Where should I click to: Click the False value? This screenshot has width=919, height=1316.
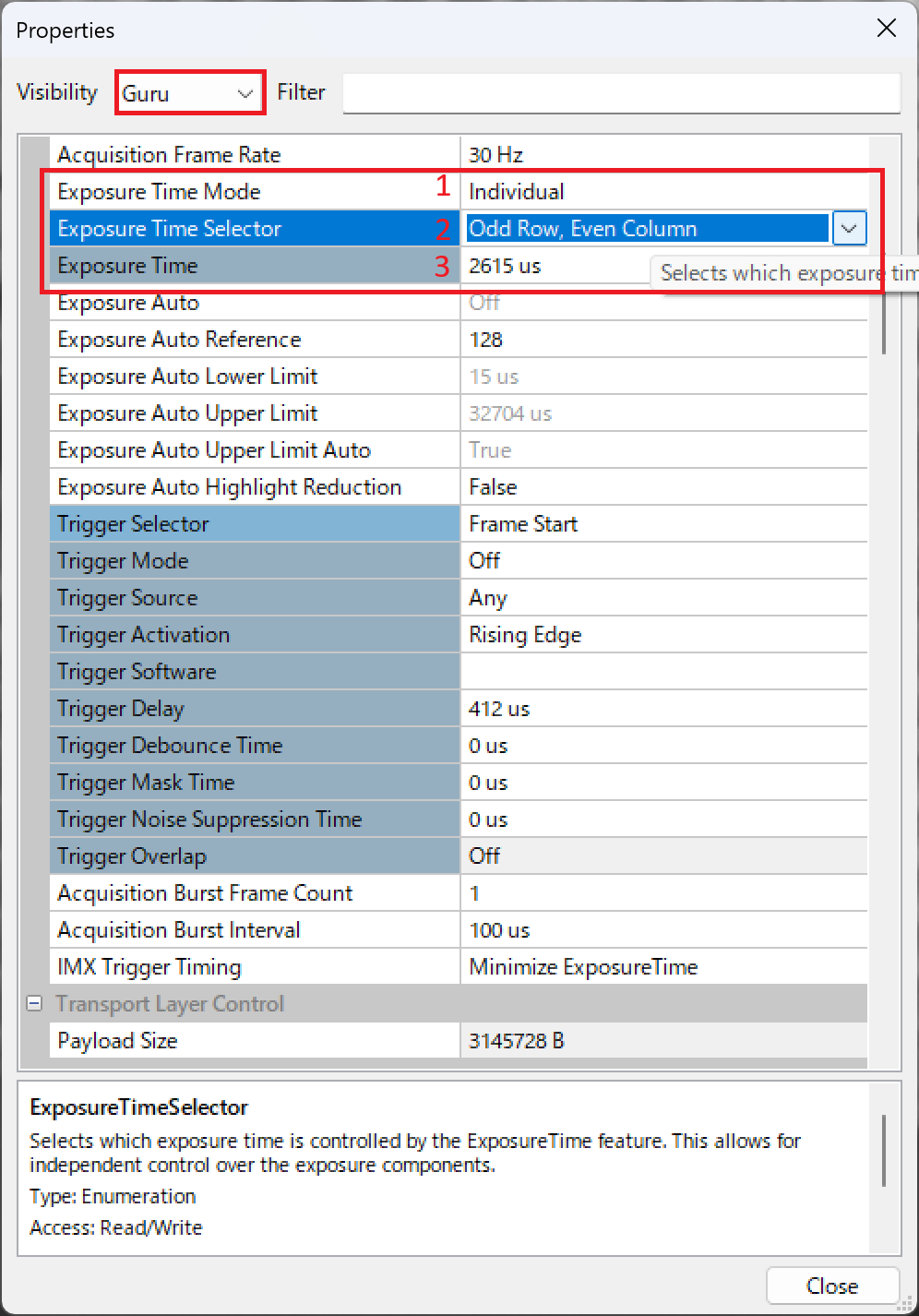click(x=493, y=486)
